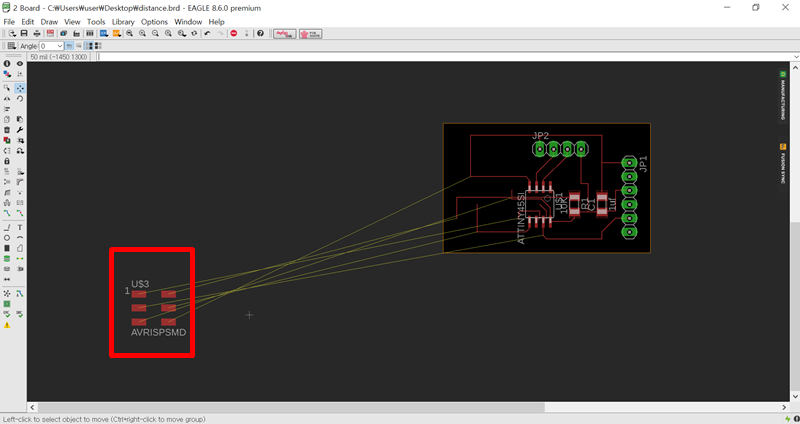Open the Display layers tool
This screenshot has width=800, height=424.
coord(7,74)
